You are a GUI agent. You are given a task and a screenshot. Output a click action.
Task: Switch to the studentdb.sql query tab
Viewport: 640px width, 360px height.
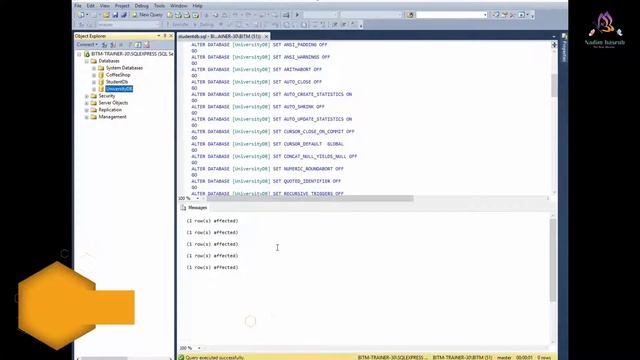click(220, 36)
